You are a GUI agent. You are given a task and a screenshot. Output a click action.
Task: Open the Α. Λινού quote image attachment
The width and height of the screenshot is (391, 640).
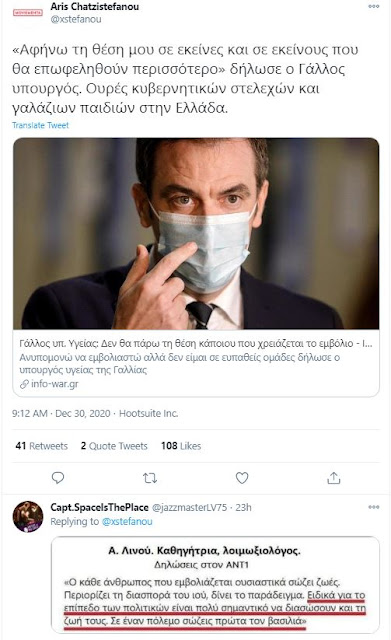pyautogui.click(x=215, y=584)
